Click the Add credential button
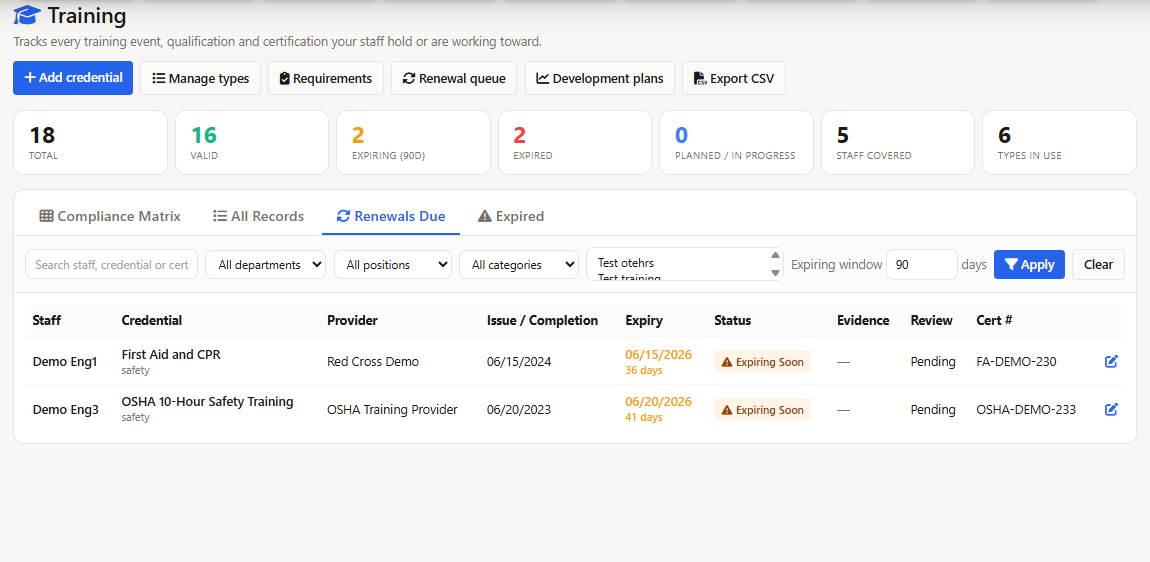This screenshot has width=1150, height=562. pyautogui.click(x=73, y=78)
